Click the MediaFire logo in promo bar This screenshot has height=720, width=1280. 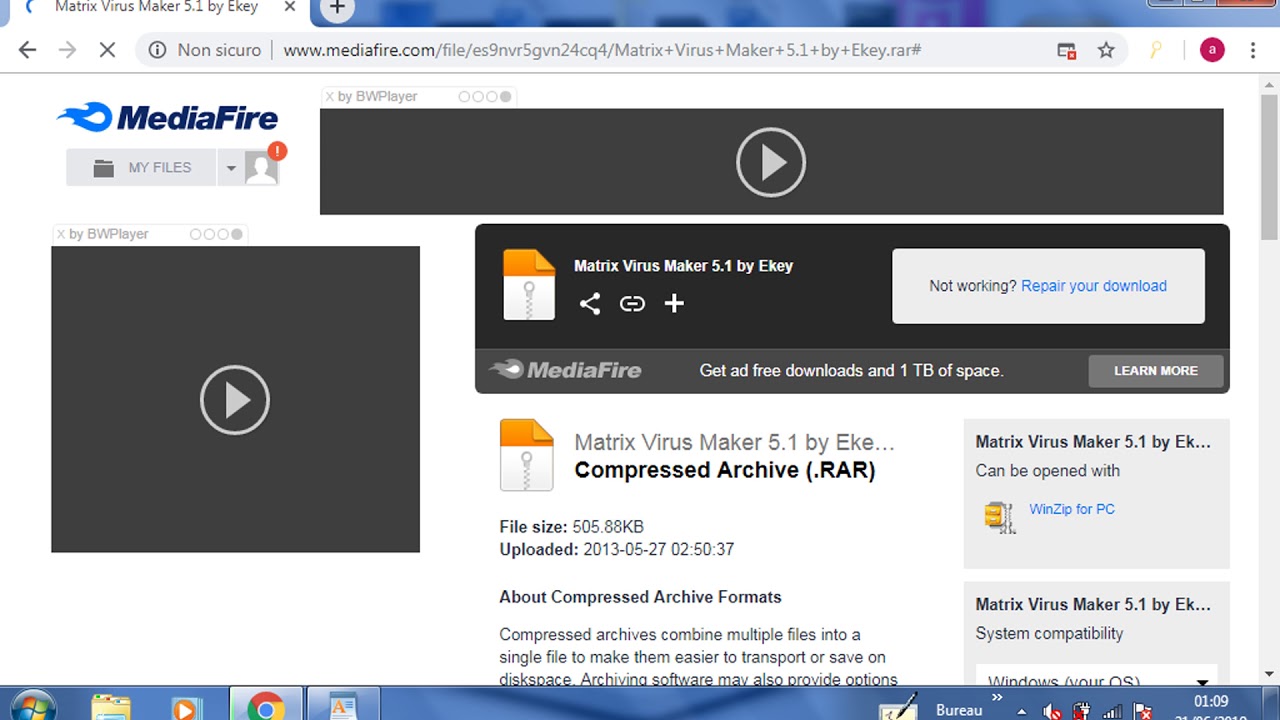click(x=566, y=370)
